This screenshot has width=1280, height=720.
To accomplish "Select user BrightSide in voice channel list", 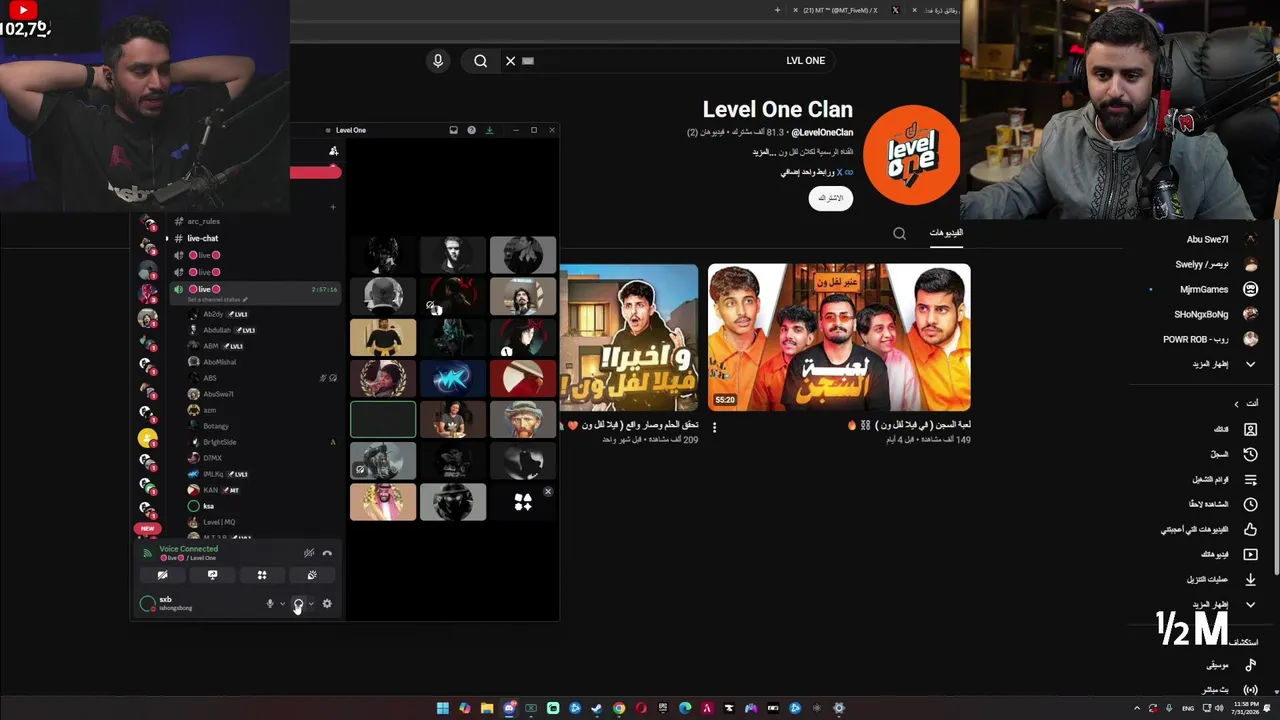I will (x=219, y=442).
